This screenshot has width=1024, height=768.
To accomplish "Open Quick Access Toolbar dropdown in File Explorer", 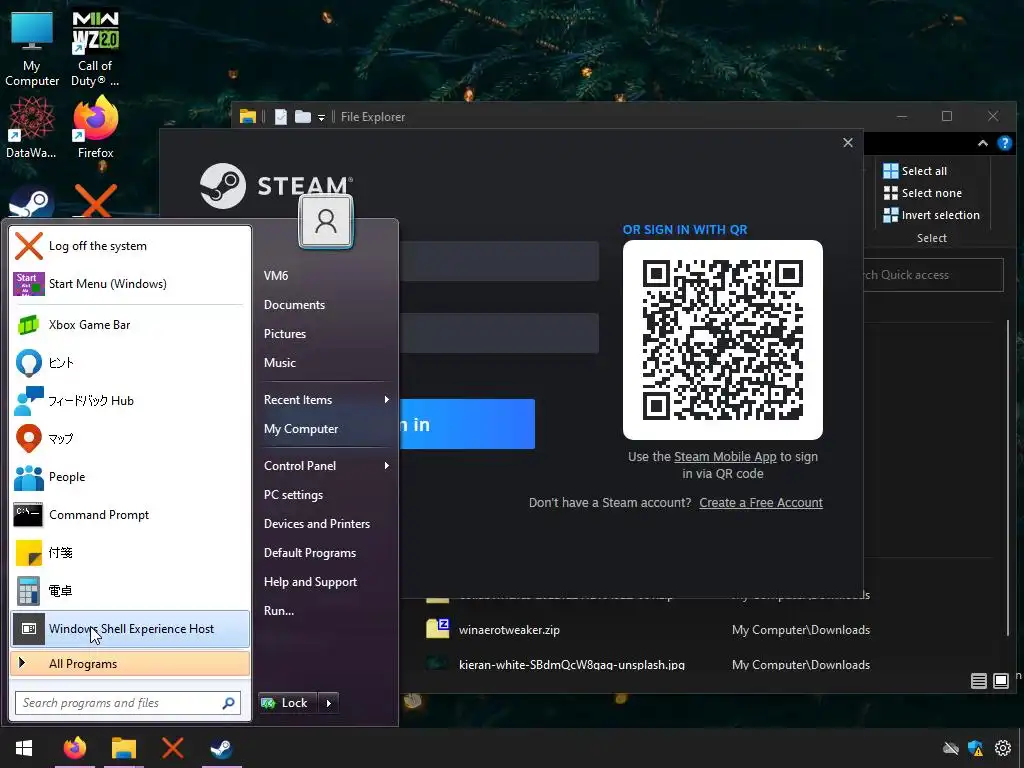I will coord(321,118).
